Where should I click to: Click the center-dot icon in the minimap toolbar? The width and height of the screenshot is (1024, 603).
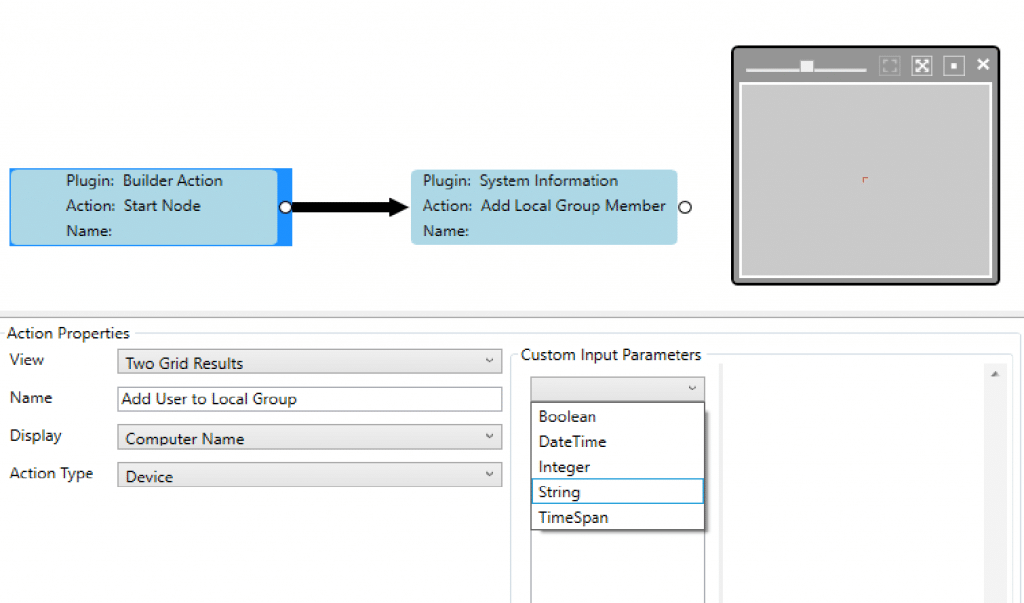coord(954,66)
